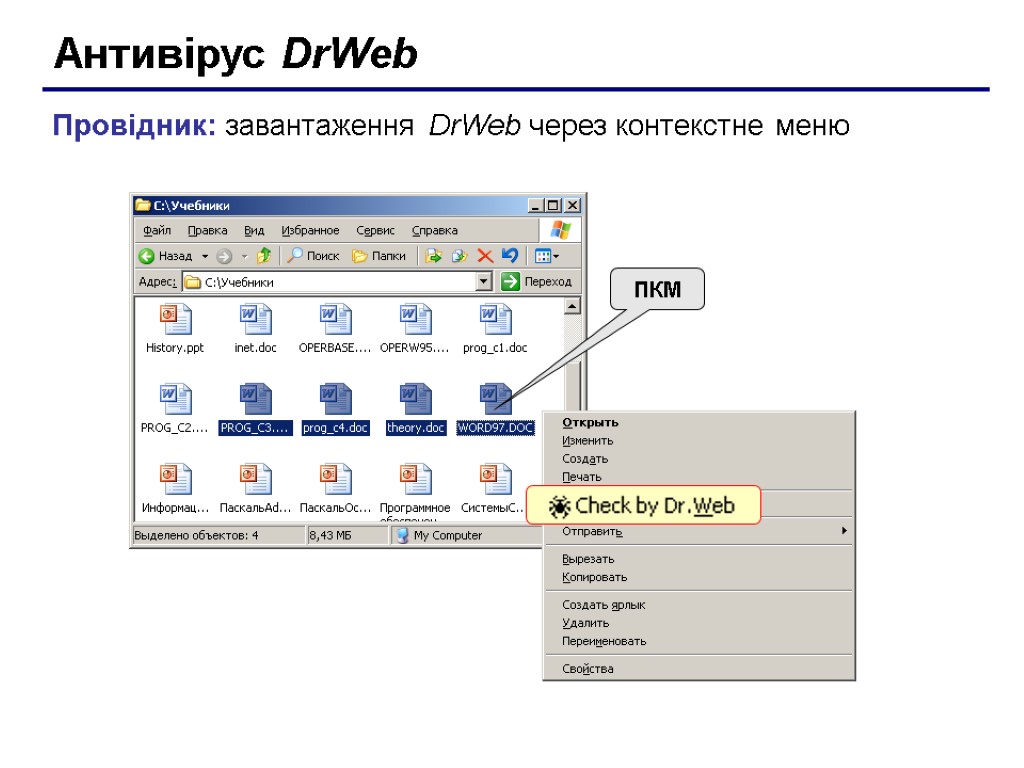Image resolution: width=1024 pixels, height=768 pixels.
Task: Click the Copy To folder toolbar icon
Action: 460,255
